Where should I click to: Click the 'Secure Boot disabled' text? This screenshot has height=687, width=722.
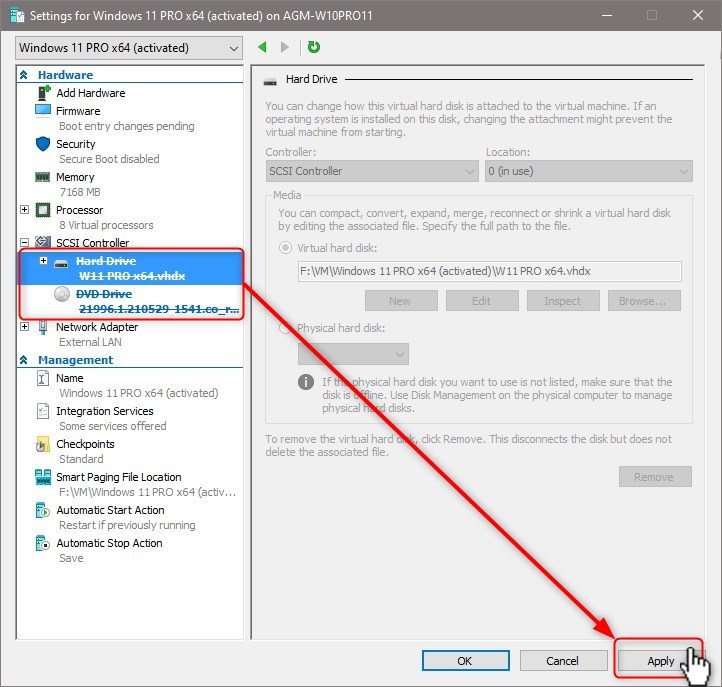click(109, 159)
